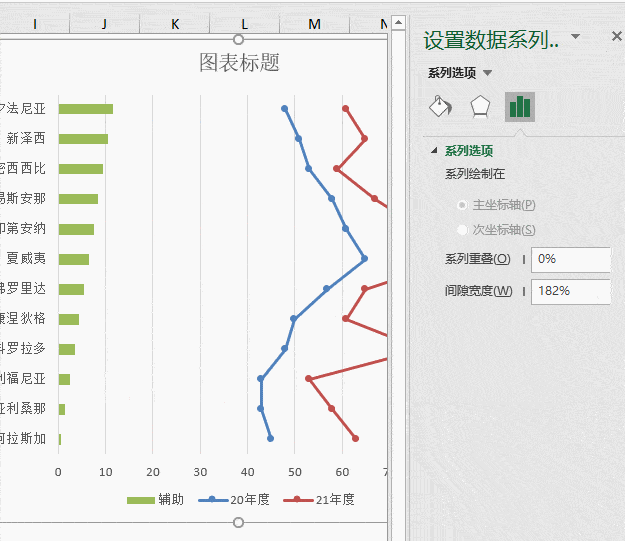Click the 21年度 legend entry
The height and width of the screenshot is (541, 625).
point(319,500)
